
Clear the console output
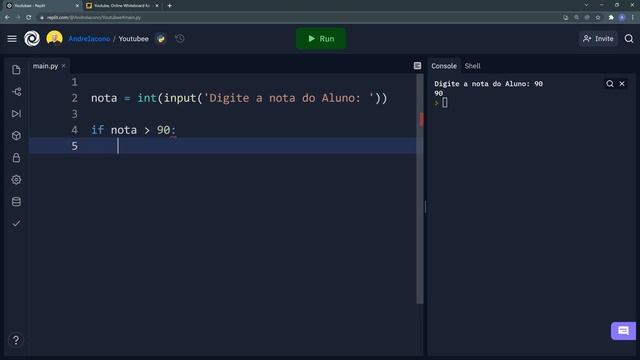click(622, 84)
